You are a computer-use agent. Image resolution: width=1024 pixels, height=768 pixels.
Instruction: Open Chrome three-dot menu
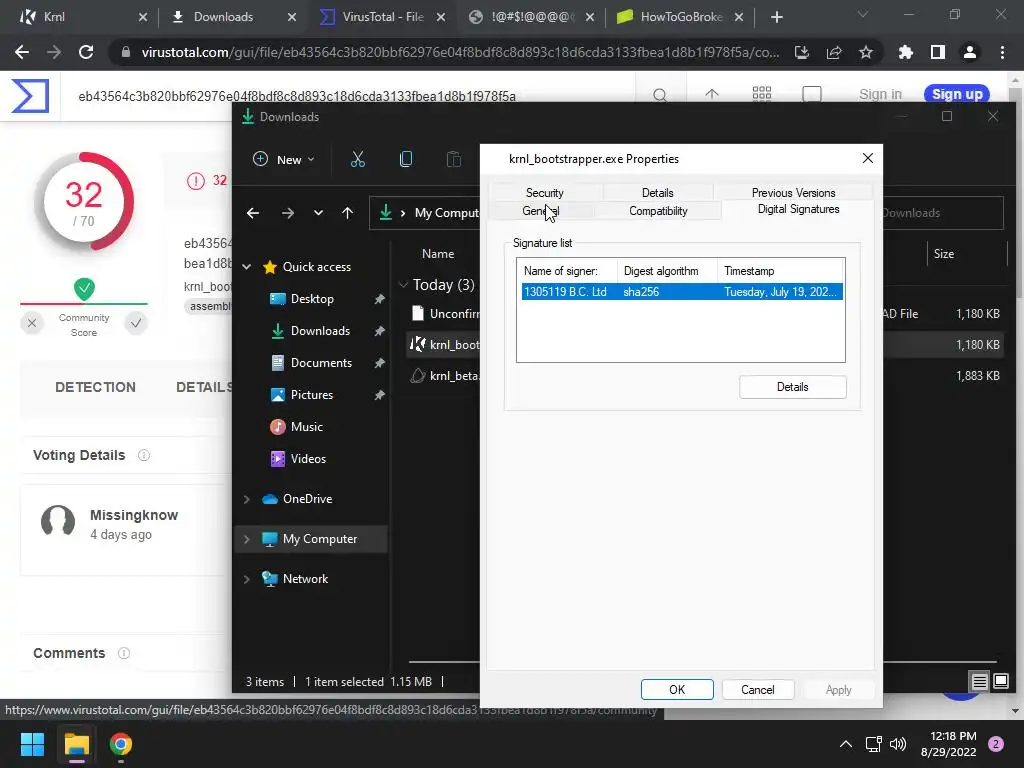[x=1002, y=52]
